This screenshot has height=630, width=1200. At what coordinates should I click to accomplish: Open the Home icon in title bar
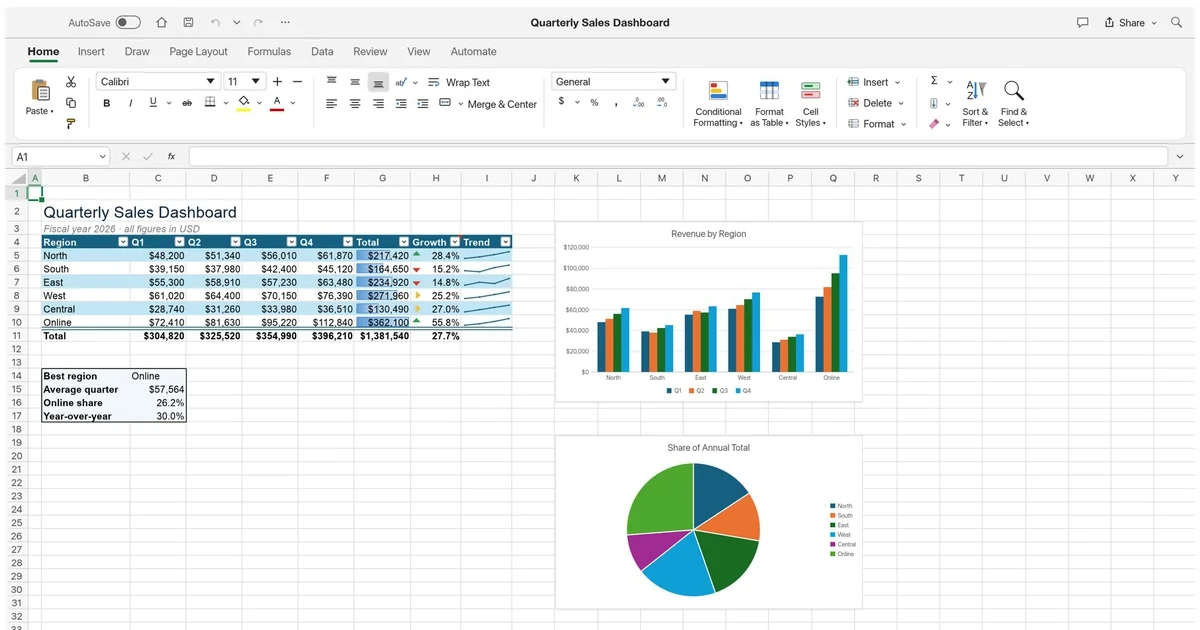point(162,22)
